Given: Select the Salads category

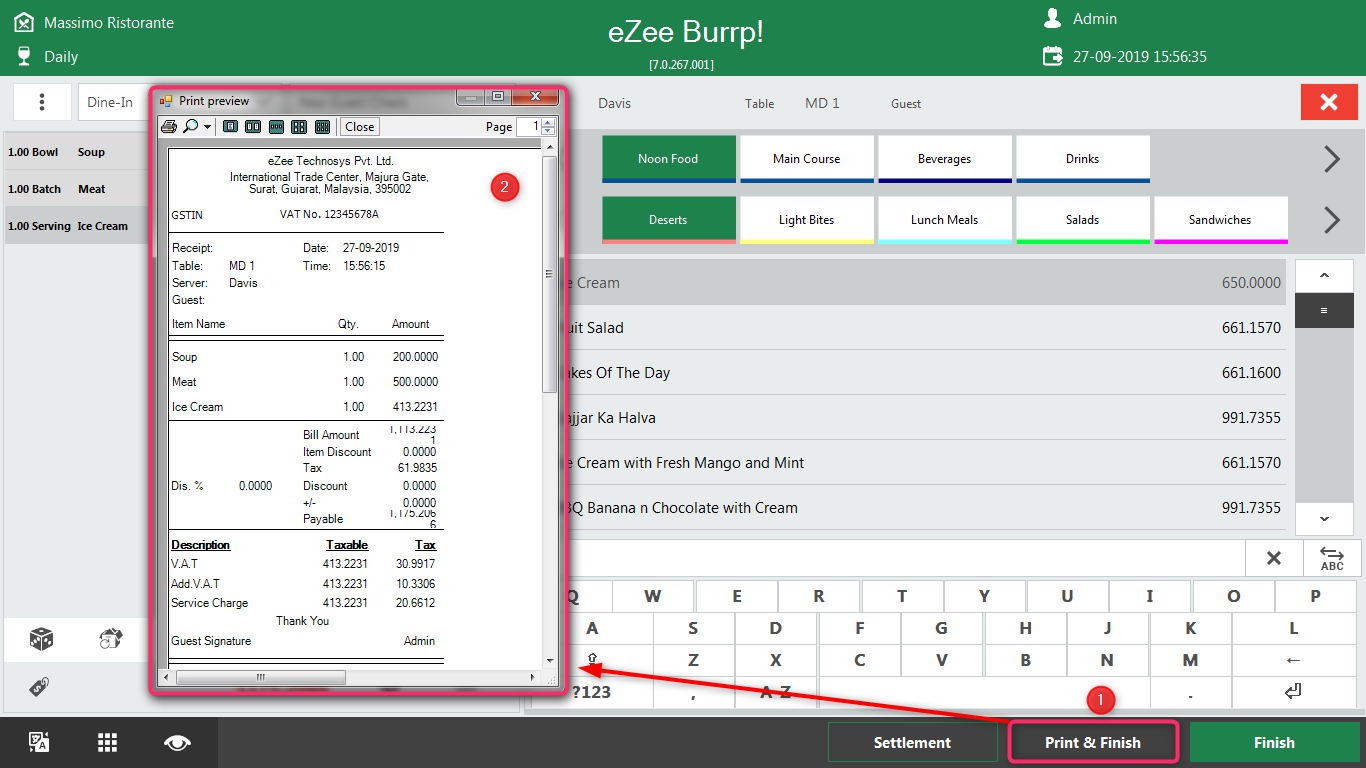Looking at the screenshot, I should coord(1083,220).
